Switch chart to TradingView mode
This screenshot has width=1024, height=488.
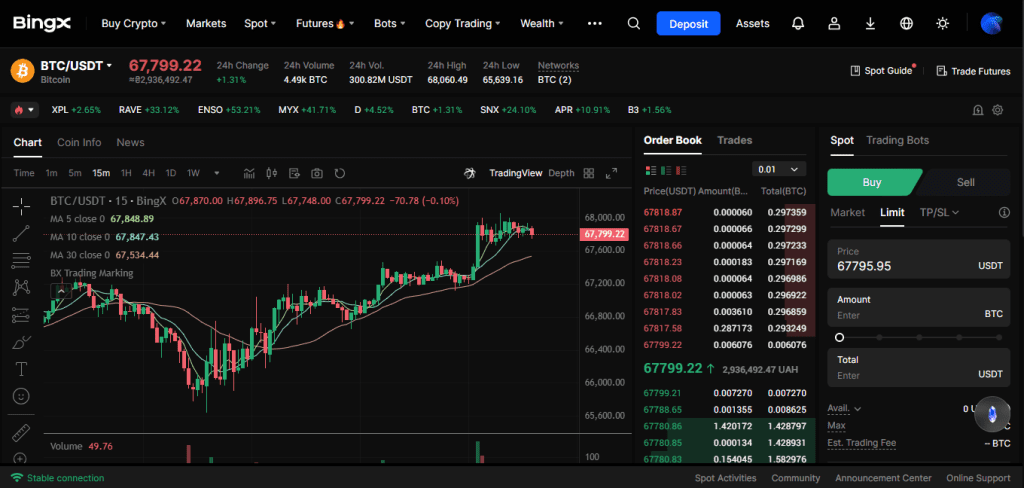(516, 173)
